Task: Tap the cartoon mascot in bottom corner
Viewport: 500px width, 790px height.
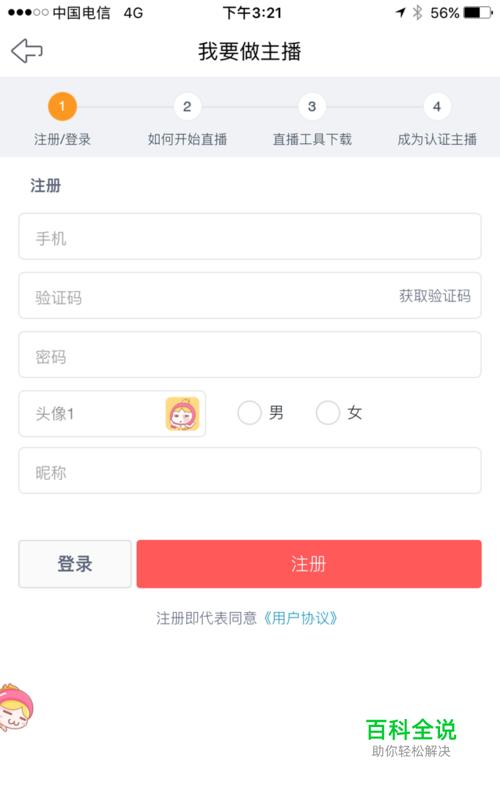Action: tap(16, 707)
